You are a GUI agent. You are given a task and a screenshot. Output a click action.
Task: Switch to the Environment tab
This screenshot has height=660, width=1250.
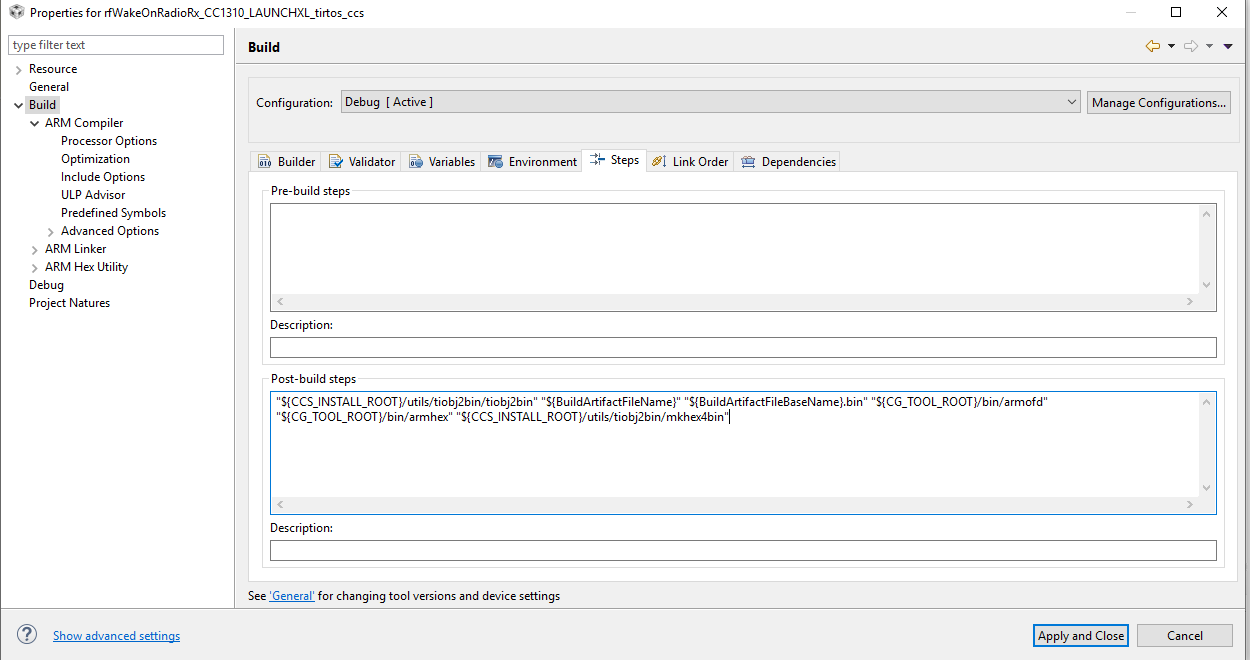point(532,161)
